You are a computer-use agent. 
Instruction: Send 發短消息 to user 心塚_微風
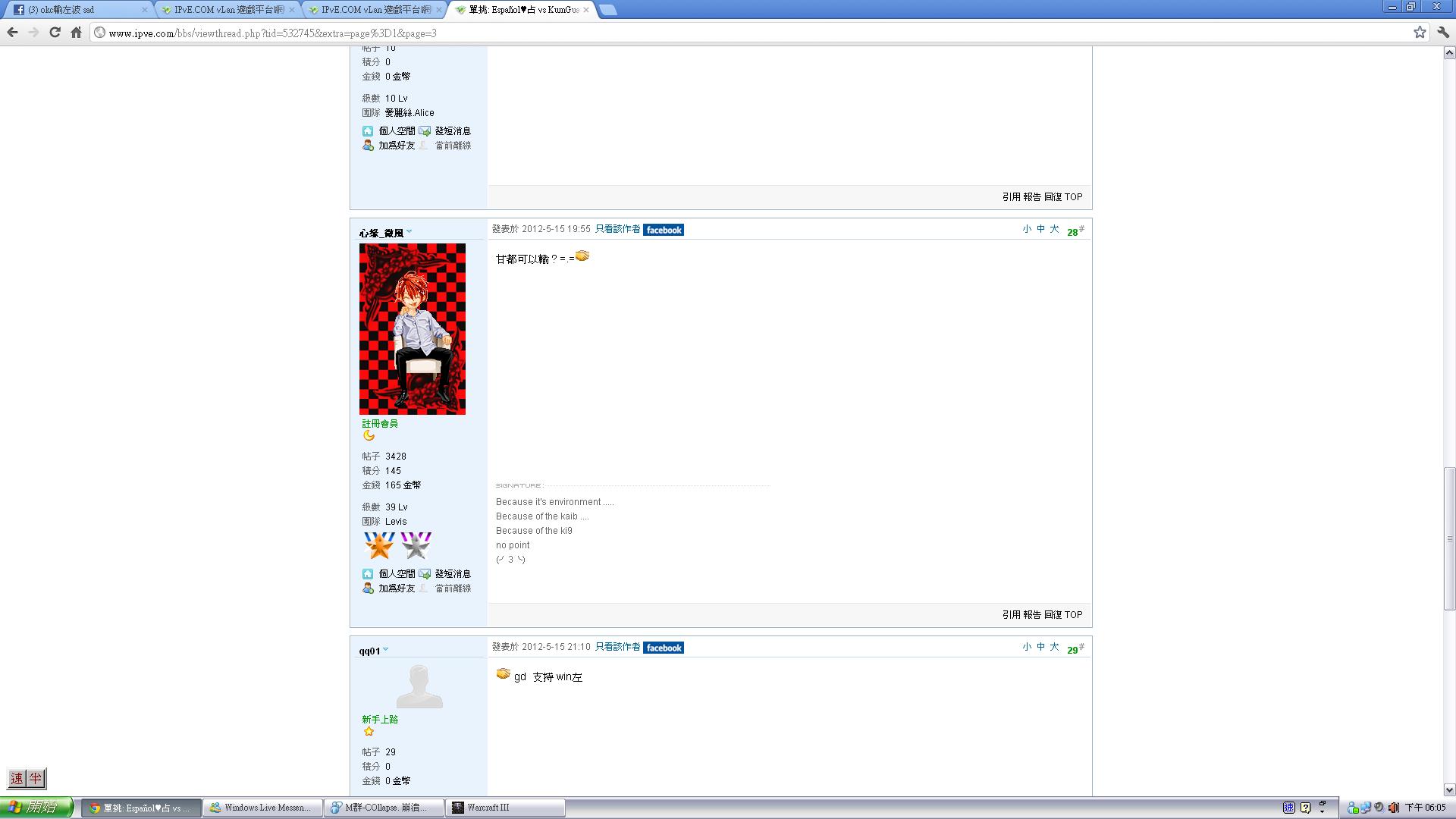tap(452, 574)
